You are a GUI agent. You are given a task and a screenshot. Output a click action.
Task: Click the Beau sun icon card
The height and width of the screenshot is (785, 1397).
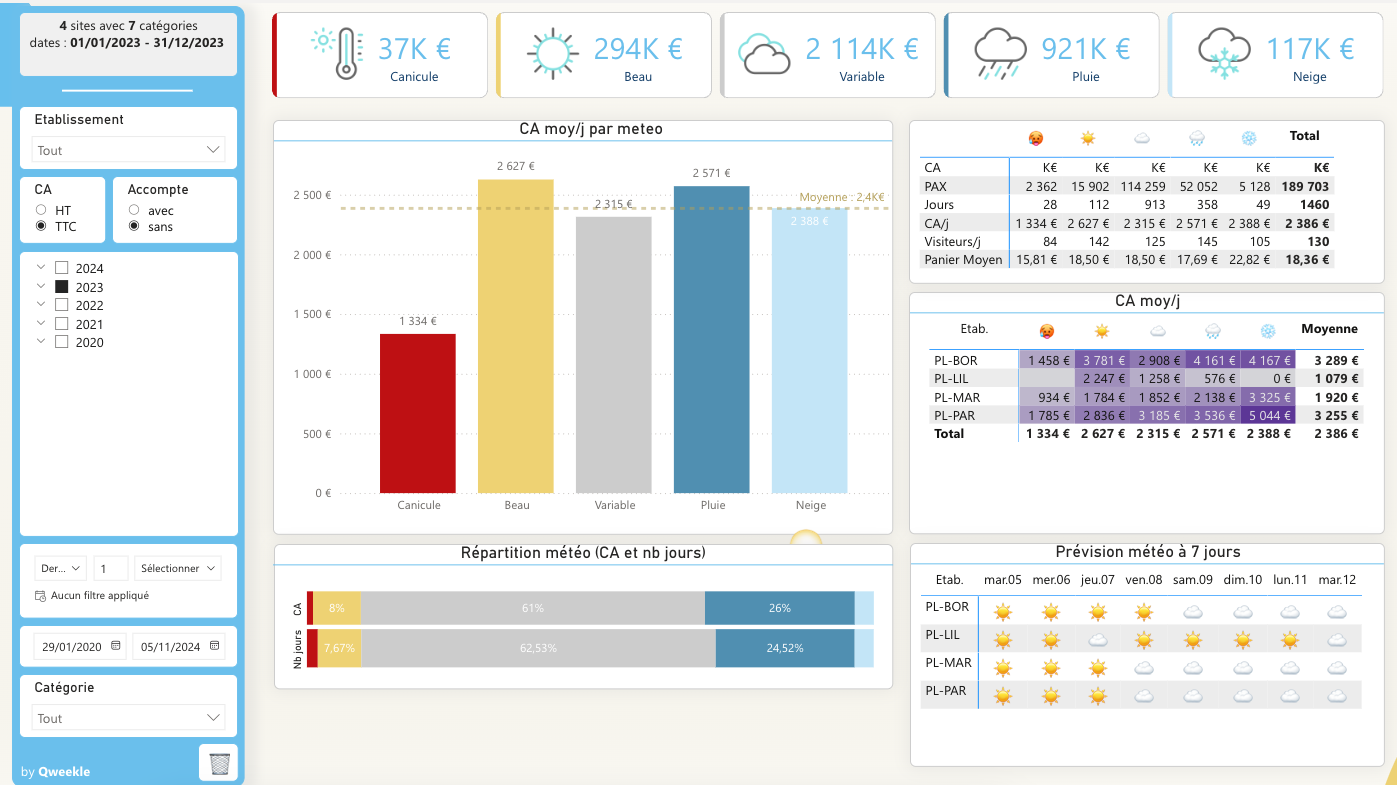point(551,54)
